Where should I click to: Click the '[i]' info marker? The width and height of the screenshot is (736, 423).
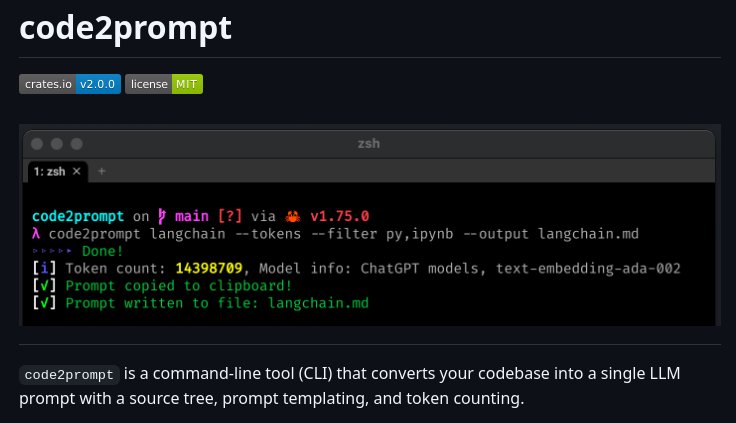coord(44,269)
